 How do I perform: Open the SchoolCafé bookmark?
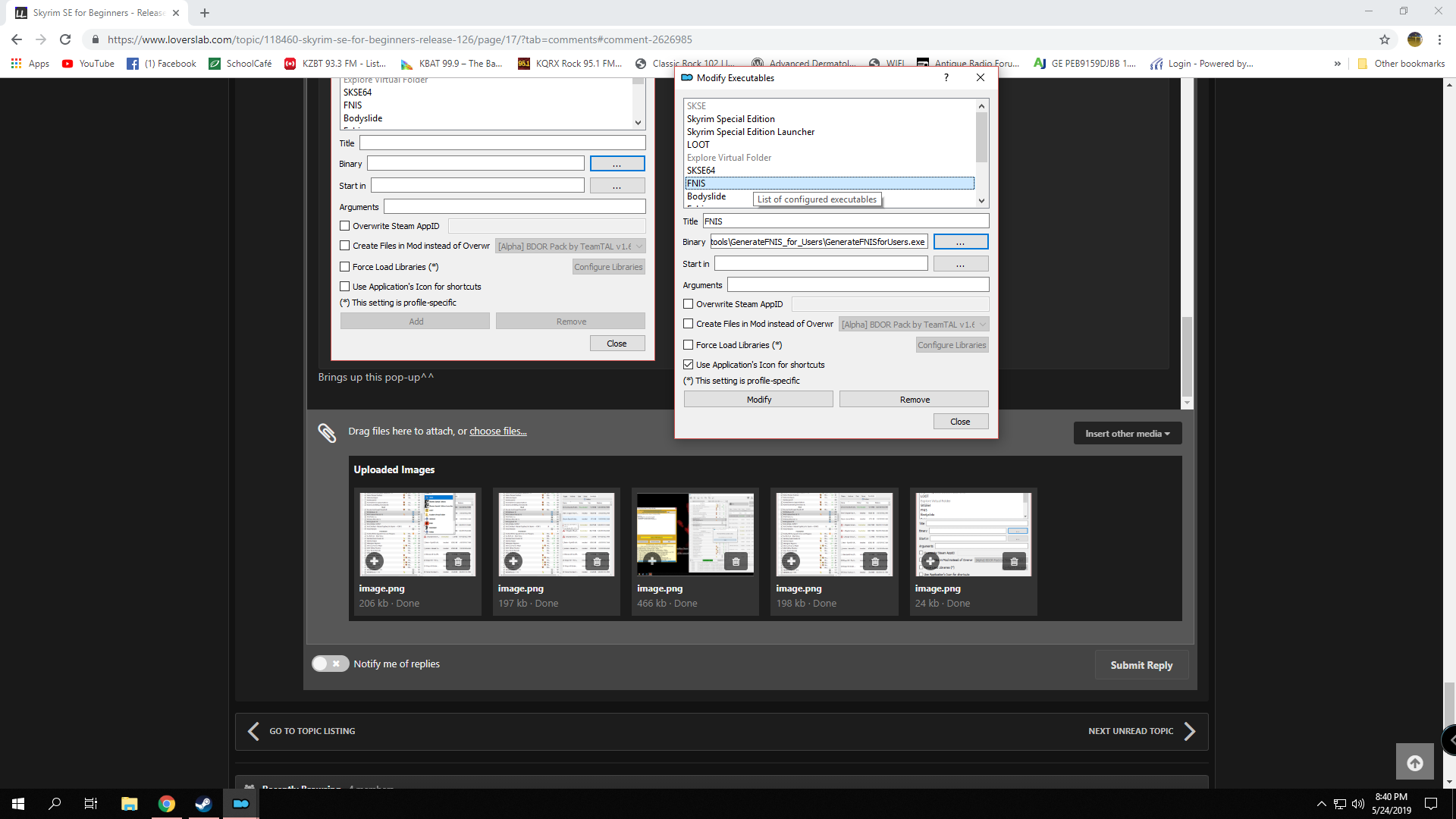click(240, 64)
